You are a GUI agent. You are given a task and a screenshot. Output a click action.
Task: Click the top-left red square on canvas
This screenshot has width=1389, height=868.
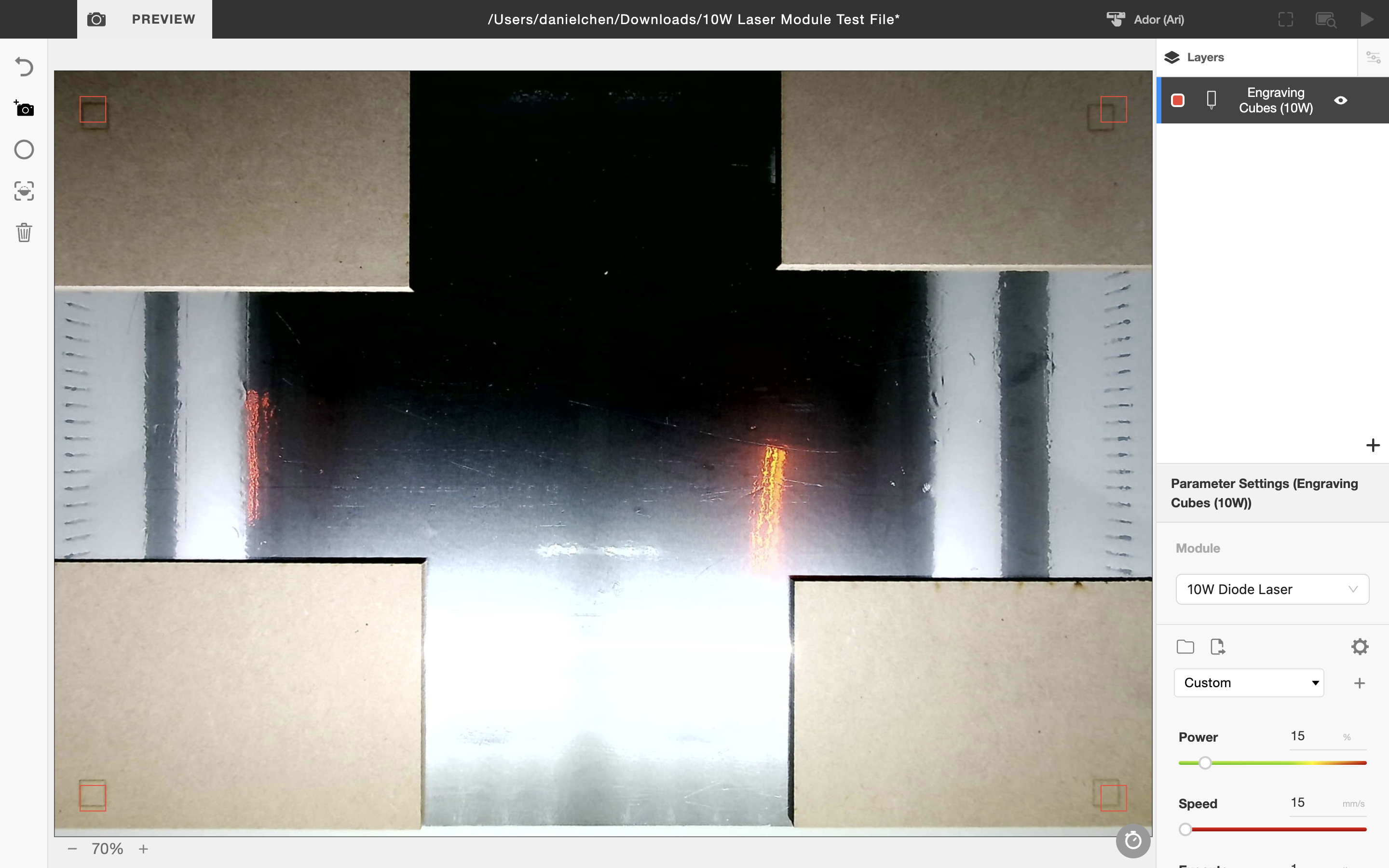tap(93, 109)
